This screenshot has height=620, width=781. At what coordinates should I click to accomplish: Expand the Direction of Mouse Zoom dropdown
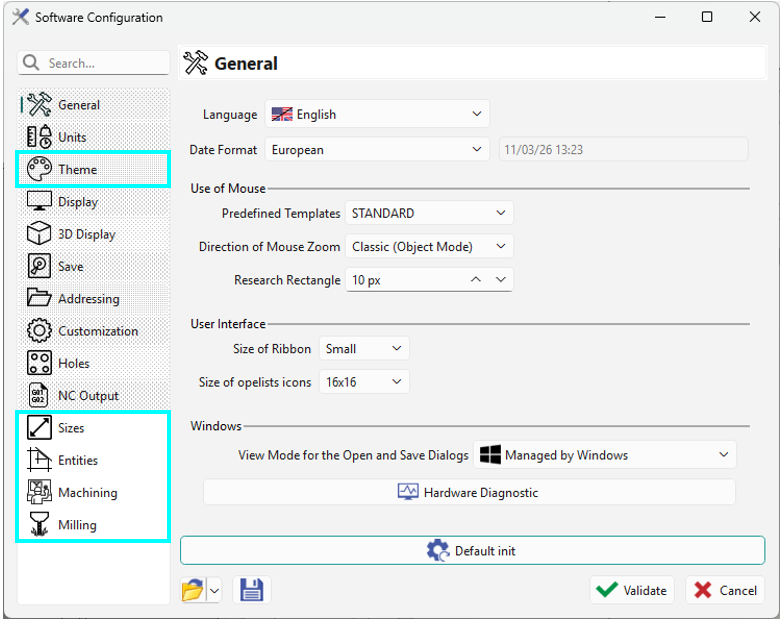click(500, 246)
